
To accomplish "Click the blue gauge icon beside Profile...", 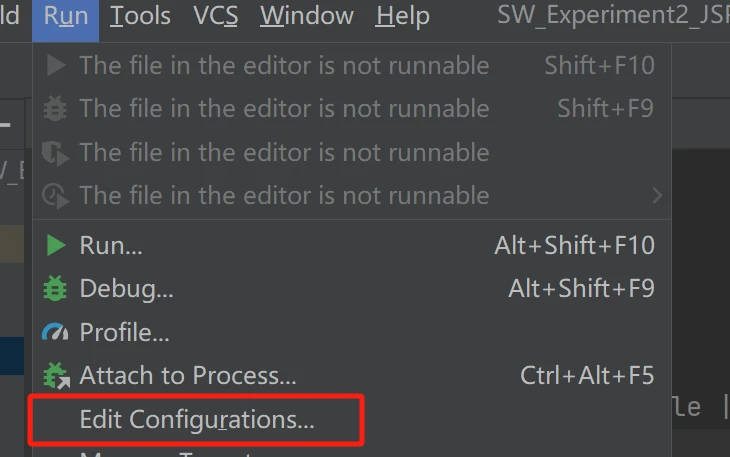I will [x=55, y=332].
